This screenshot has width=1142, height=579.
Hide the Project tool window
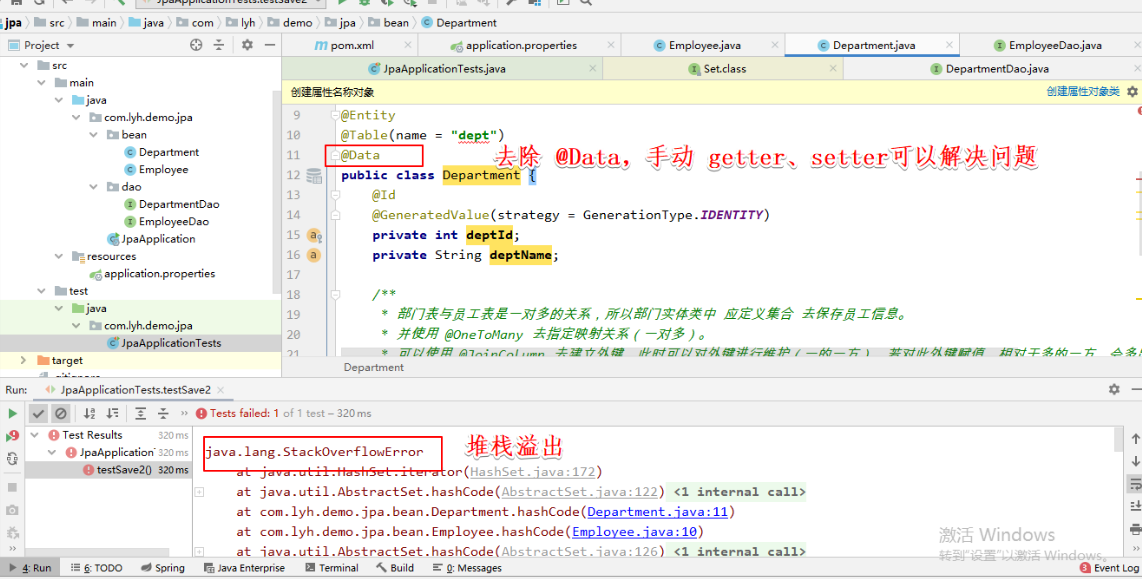269,45
